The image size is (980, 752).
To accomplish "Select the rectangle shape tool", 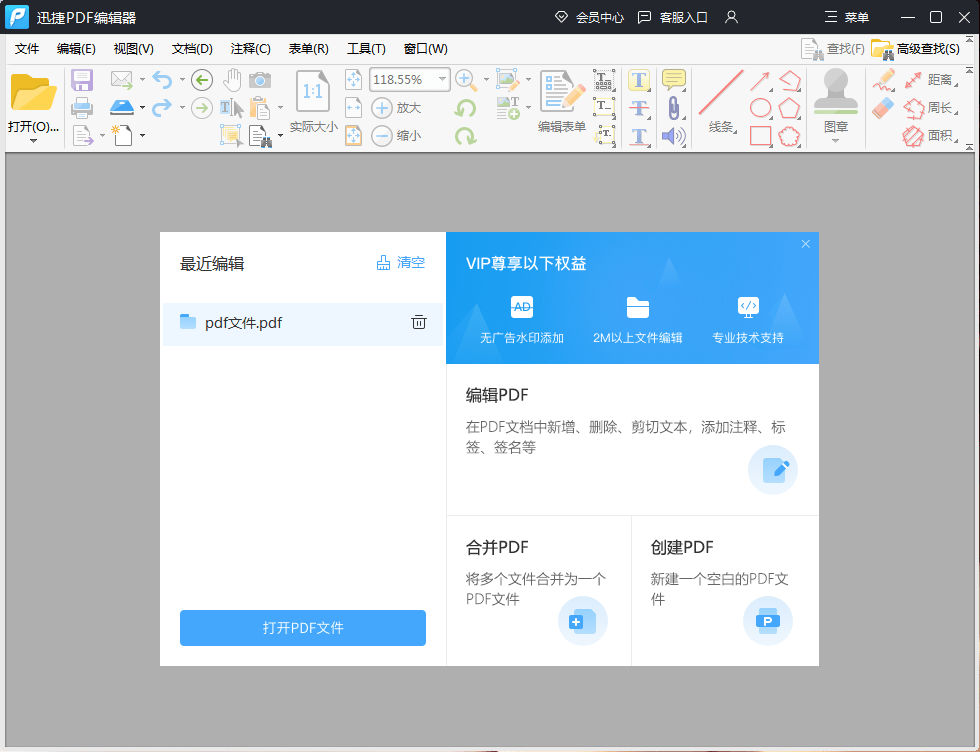I will (760, 136).
